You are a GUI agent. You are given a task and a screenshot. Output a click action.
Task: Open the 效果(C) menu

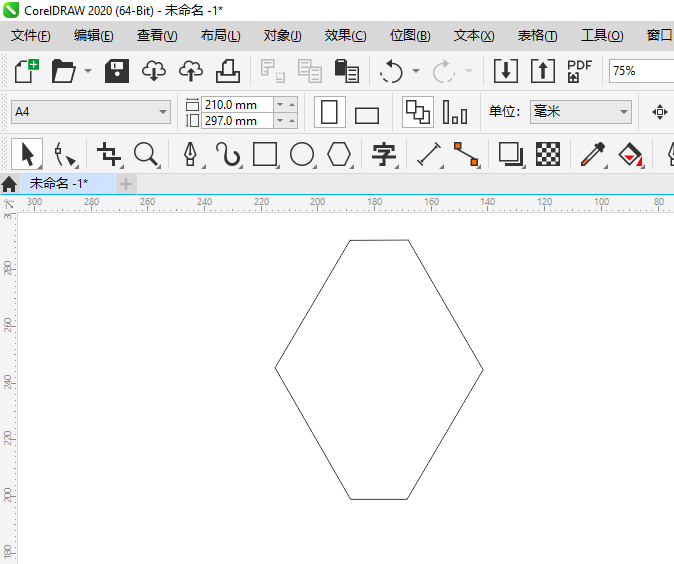[x=345, y=35]
